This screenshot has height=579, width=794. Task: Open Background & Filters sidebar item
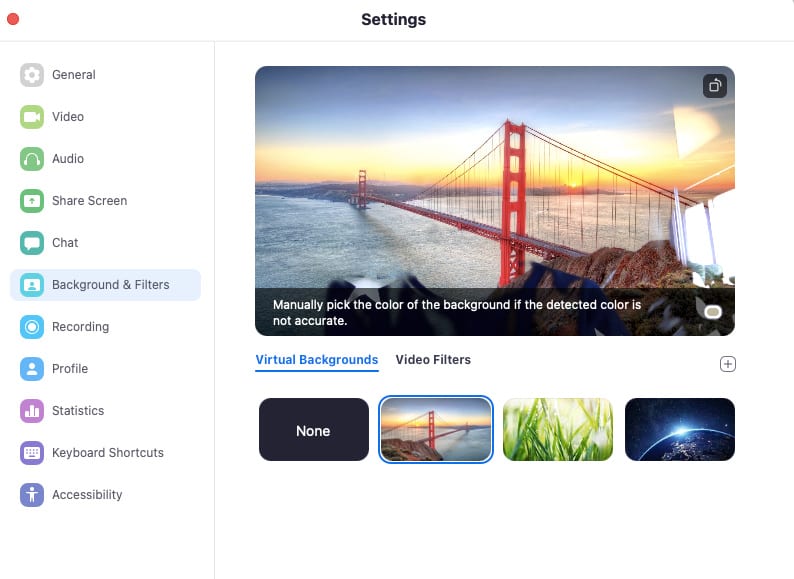coord(105,285)
